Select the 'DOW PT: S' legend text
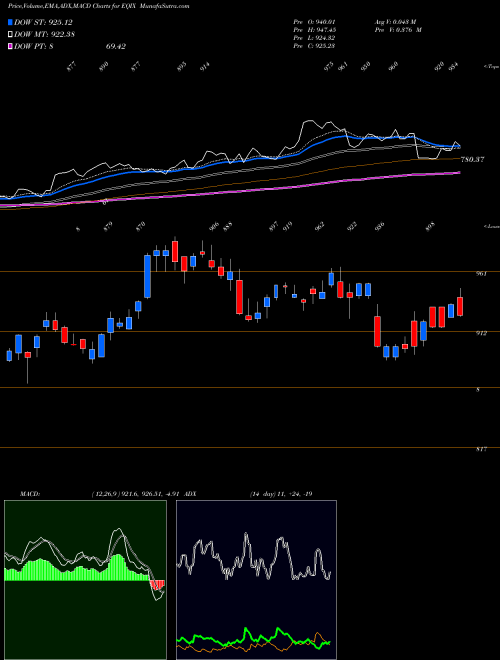The height and width of the screenshot is (660, 500). pos(34,47)
